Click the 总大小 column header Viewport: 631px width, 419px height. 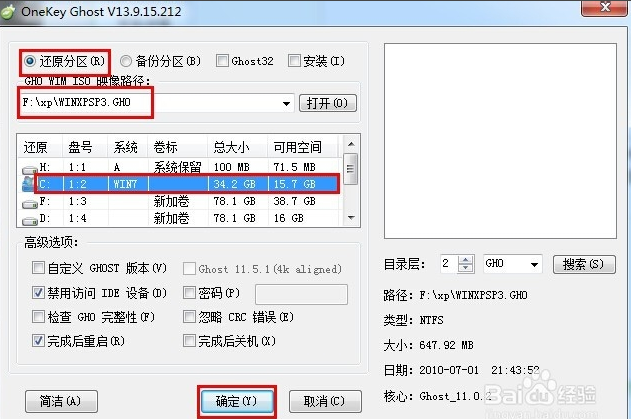237,147
